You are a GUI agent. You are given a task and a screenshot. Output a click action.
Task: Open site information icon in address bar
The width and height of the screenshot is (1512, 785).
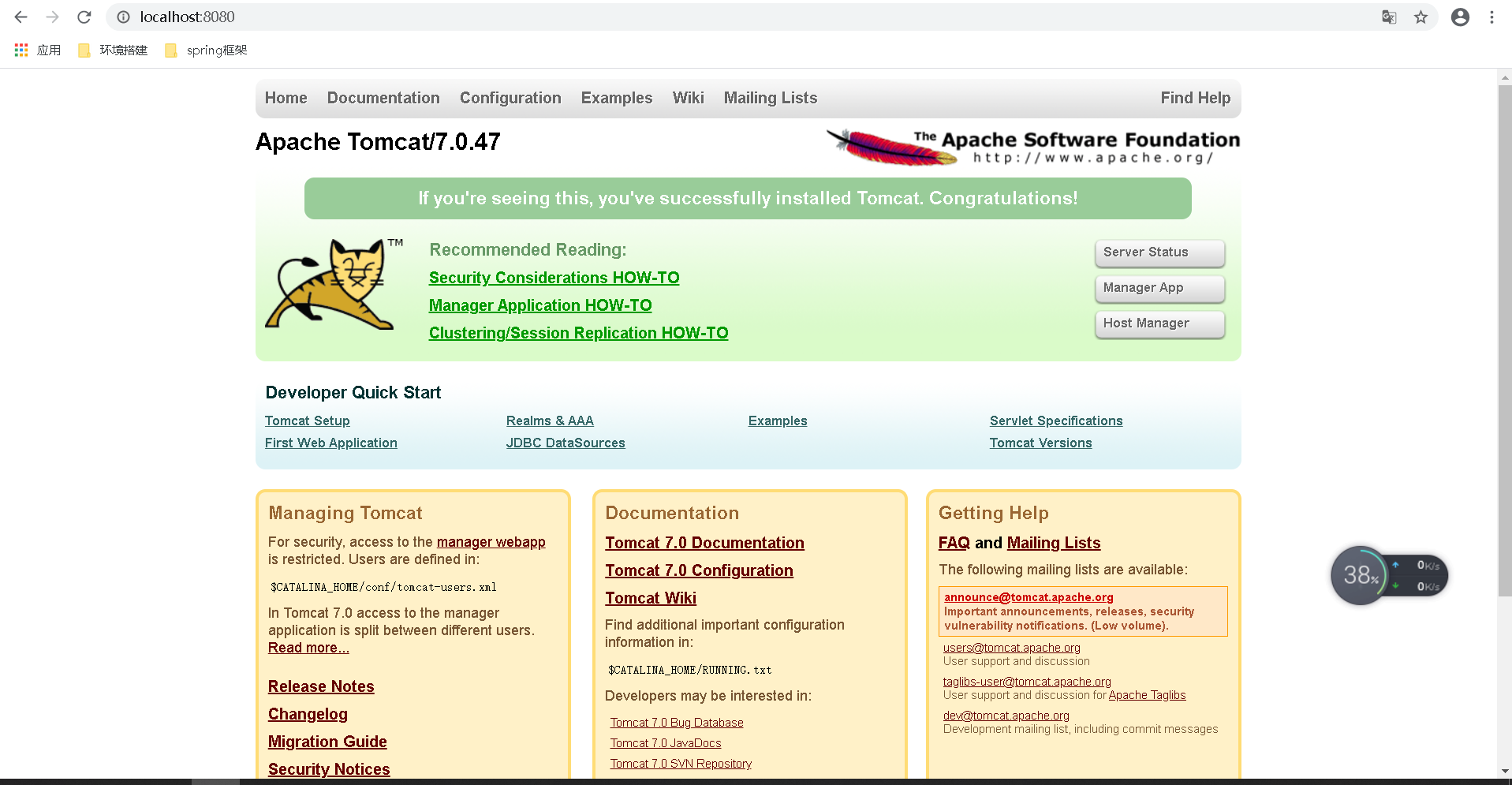(124, 17)
